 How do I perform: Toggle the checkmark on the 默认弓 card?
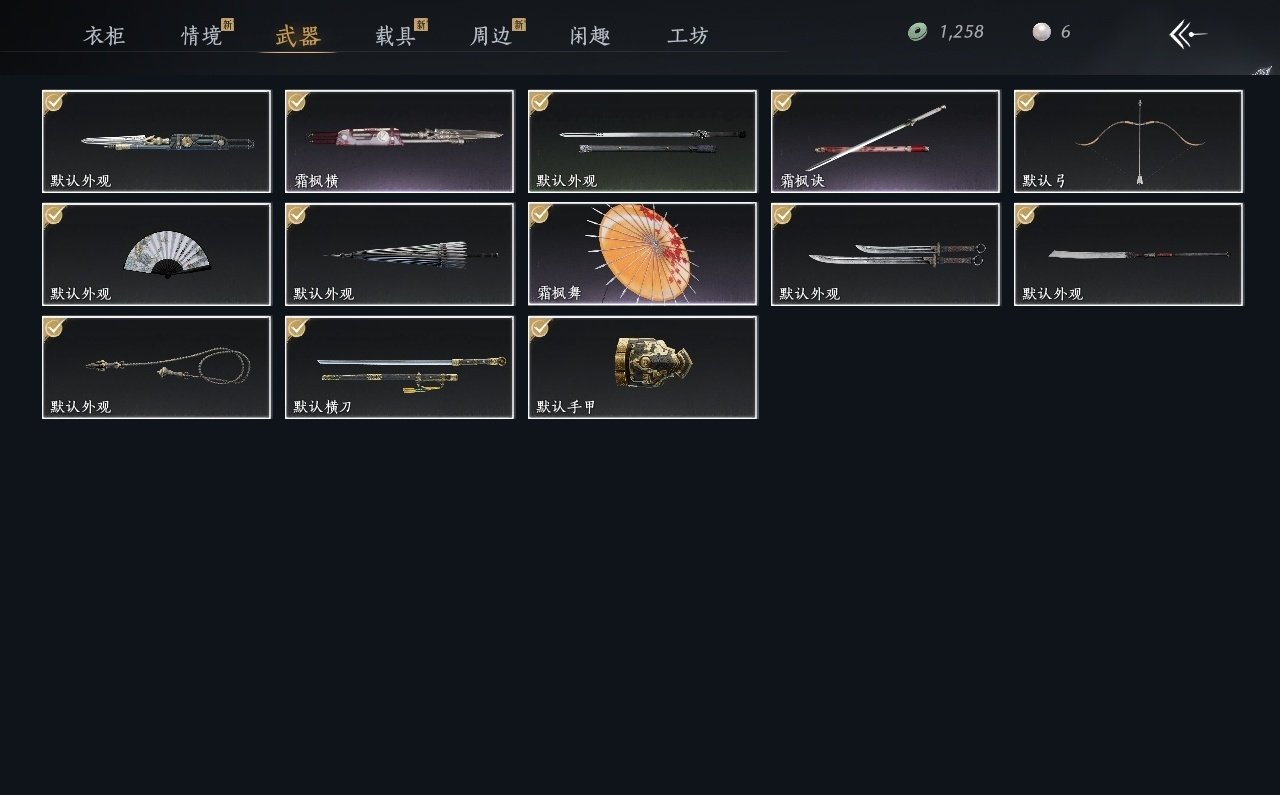click(1026, 101)
